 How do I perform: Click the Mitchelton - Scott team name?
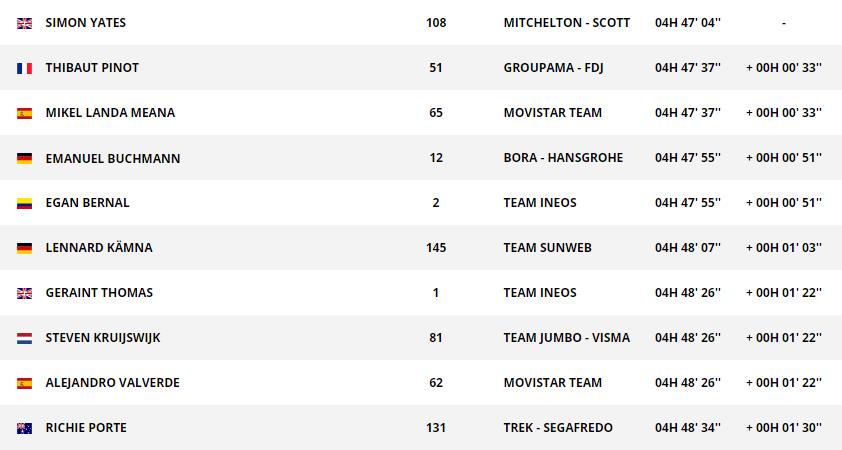pos(567,23)
